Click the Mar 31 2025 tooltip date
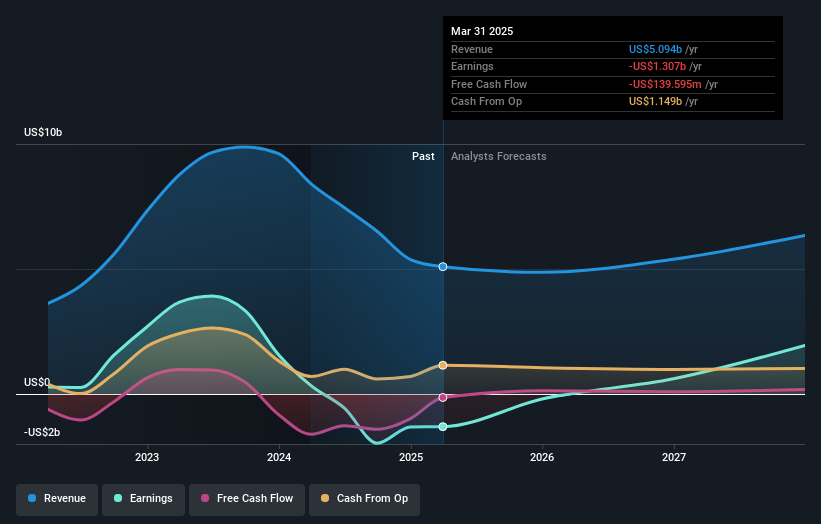 tap(482, 31)
